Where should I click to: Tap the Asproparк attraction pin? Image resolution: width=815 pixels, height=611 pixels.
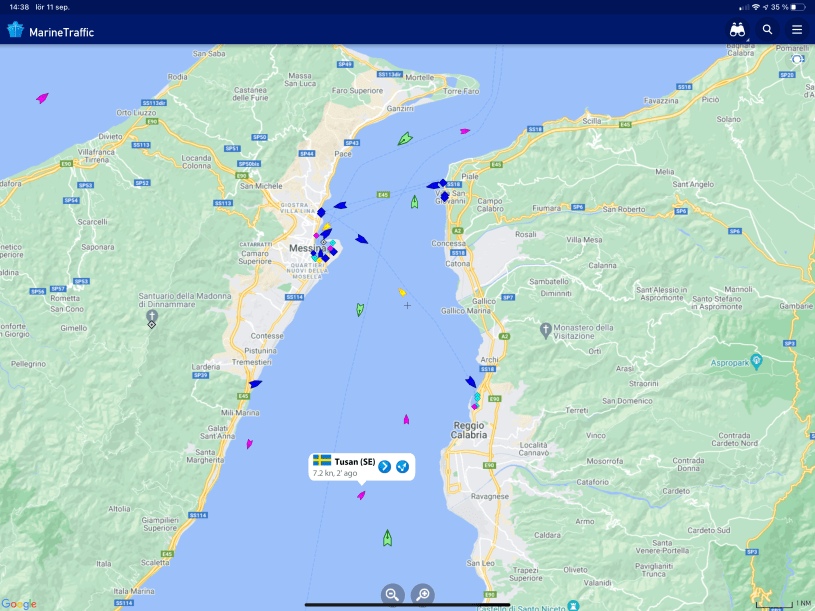coord(757,360)
